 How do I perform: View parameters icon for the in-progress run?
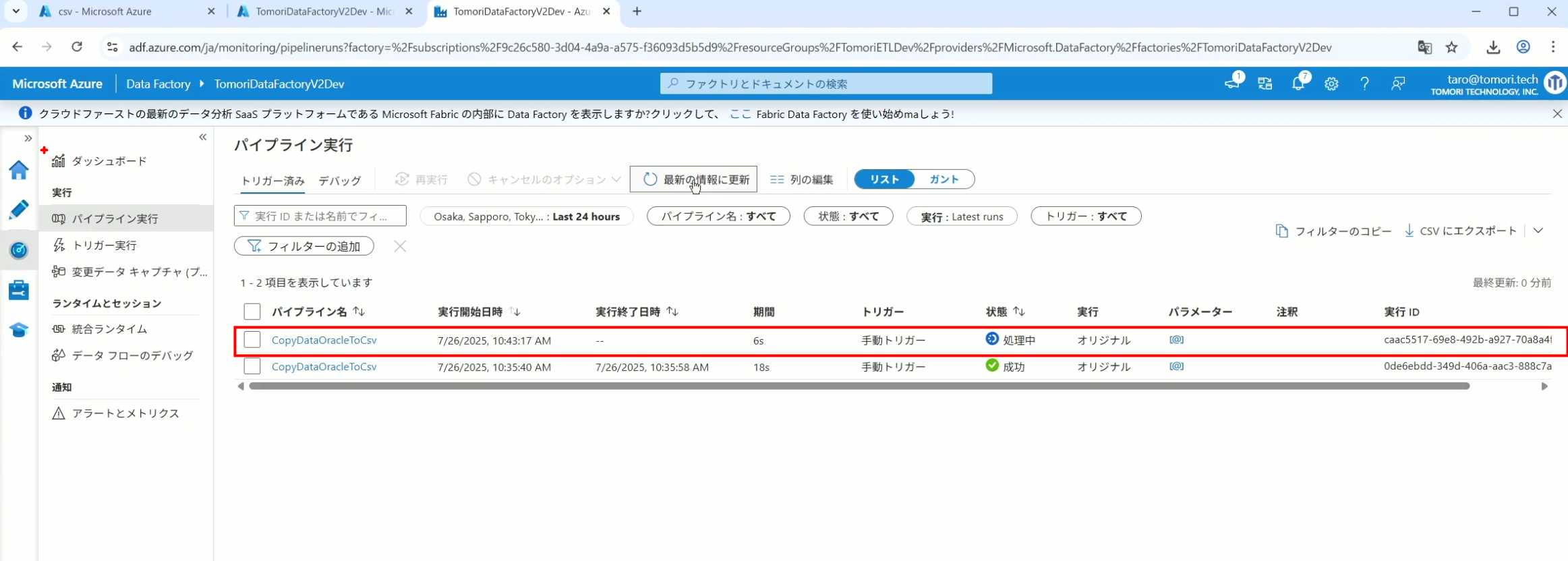(x=1176, y=340)
